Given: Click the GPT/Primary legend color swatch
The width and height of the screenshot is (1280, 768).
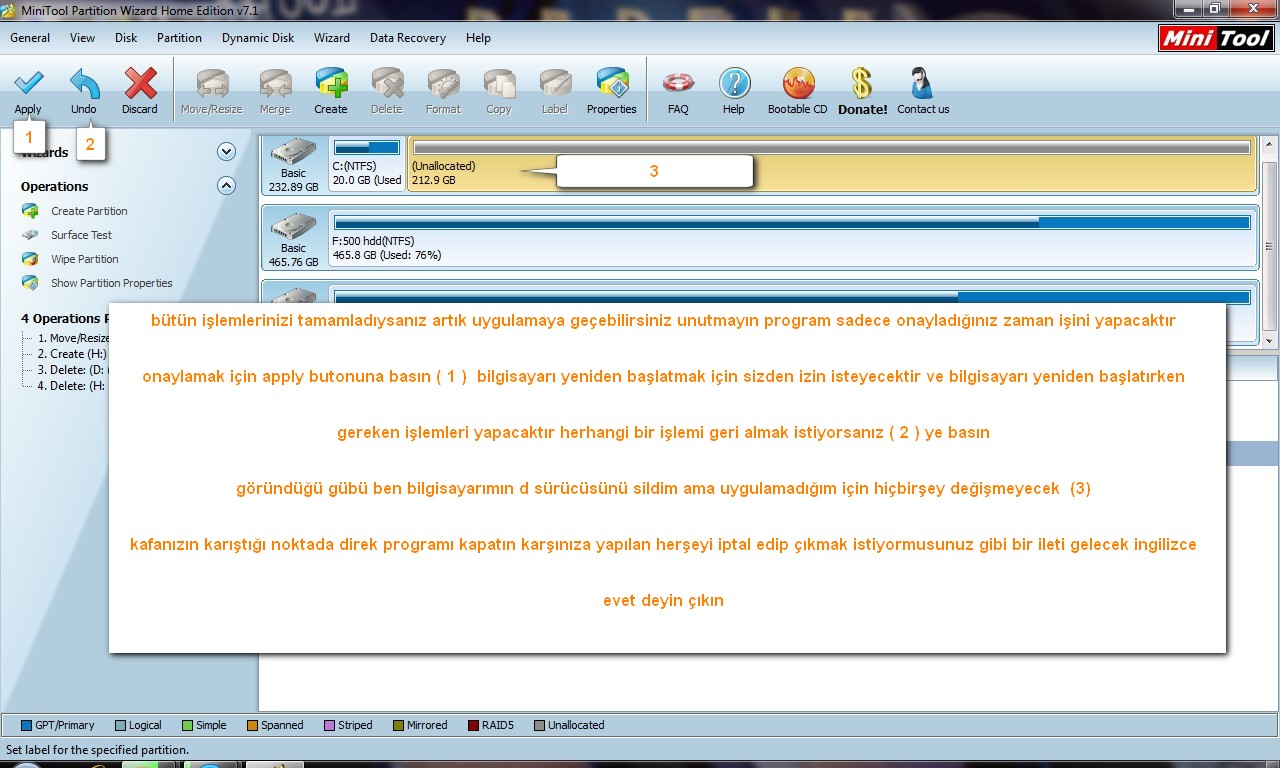Looking at the screenshot, I should click(27, 726).
